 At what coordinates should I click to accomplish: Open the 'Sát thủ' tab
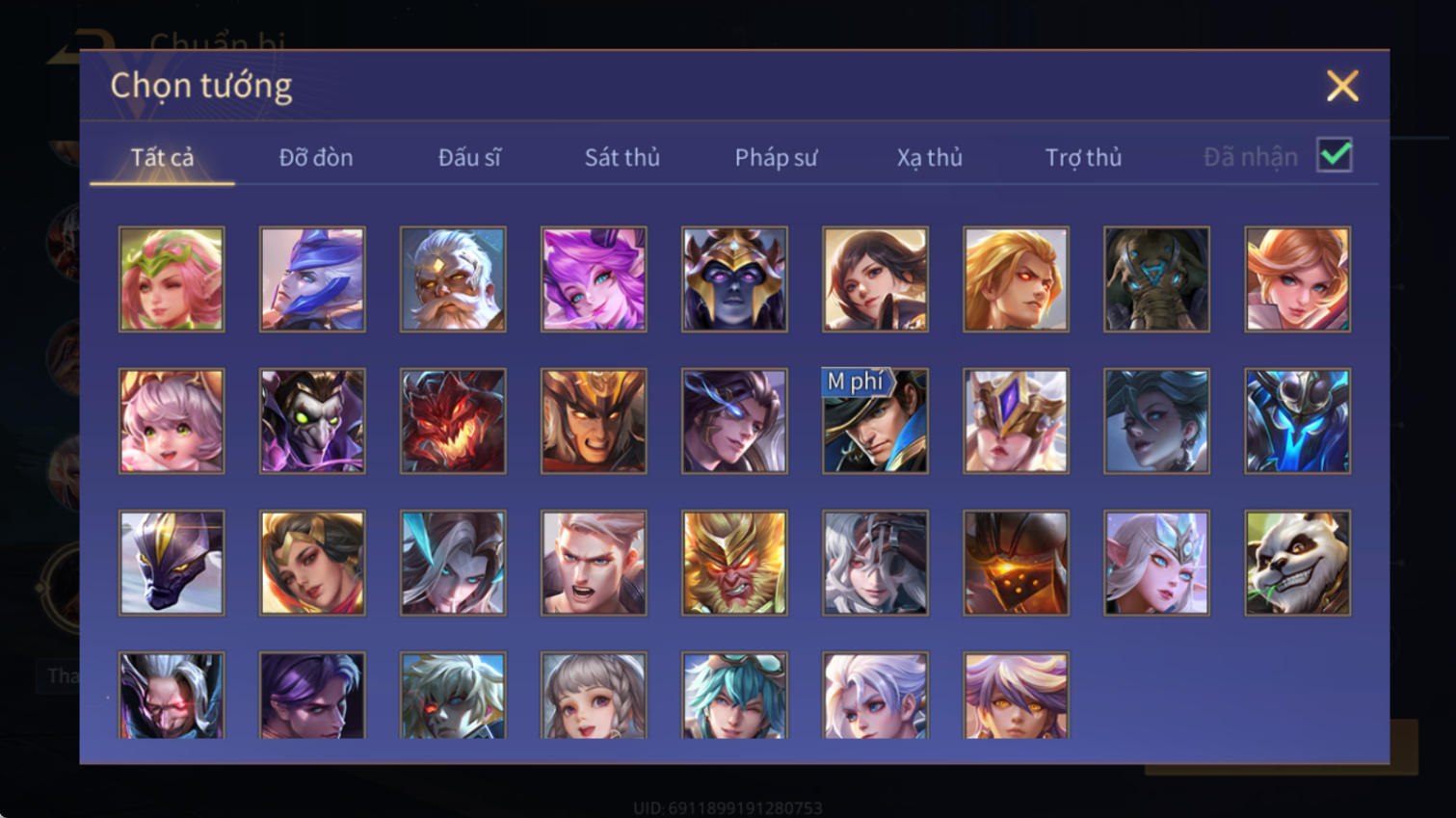(622, 157)
